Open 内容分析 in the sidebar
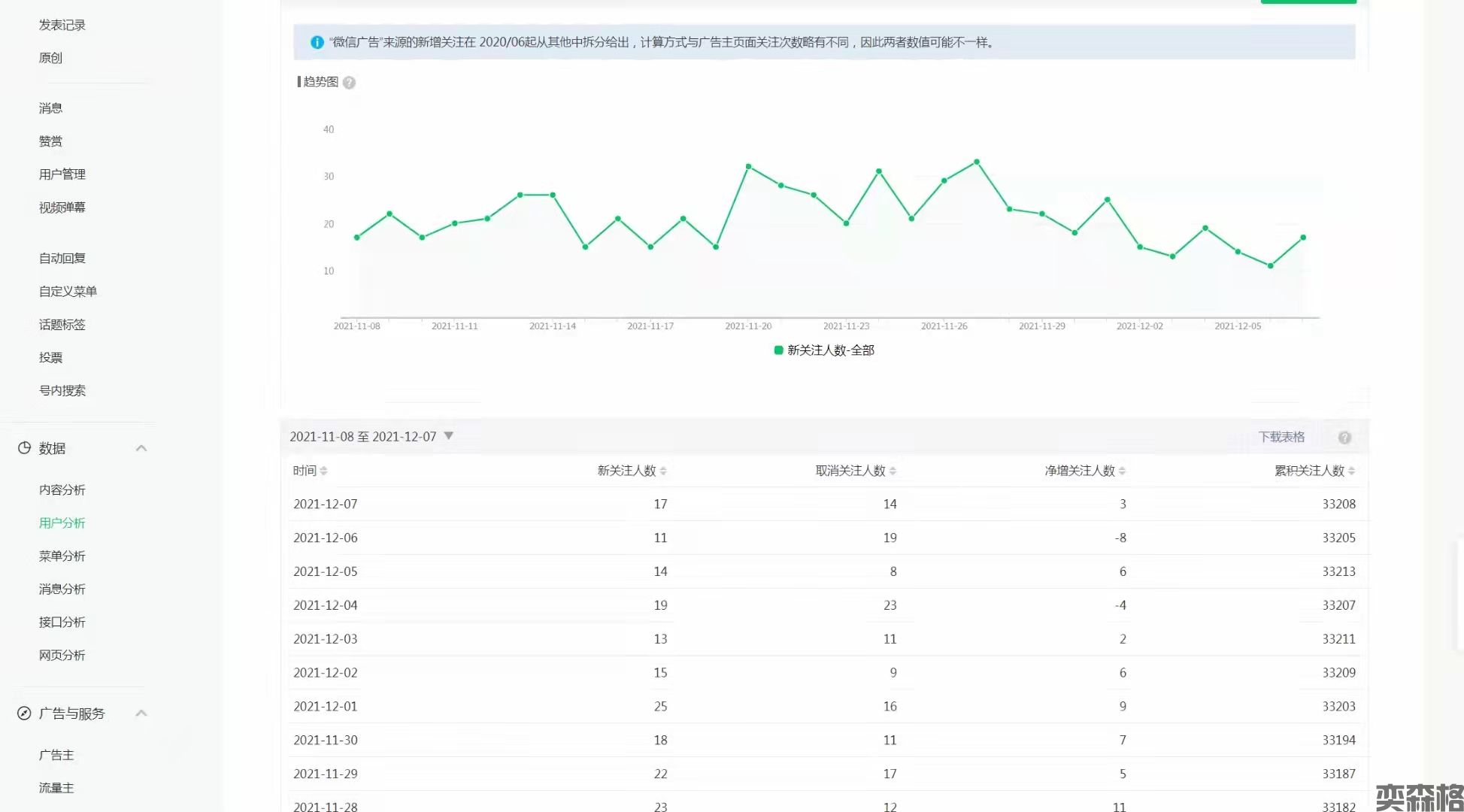 [x=62, y=490]
